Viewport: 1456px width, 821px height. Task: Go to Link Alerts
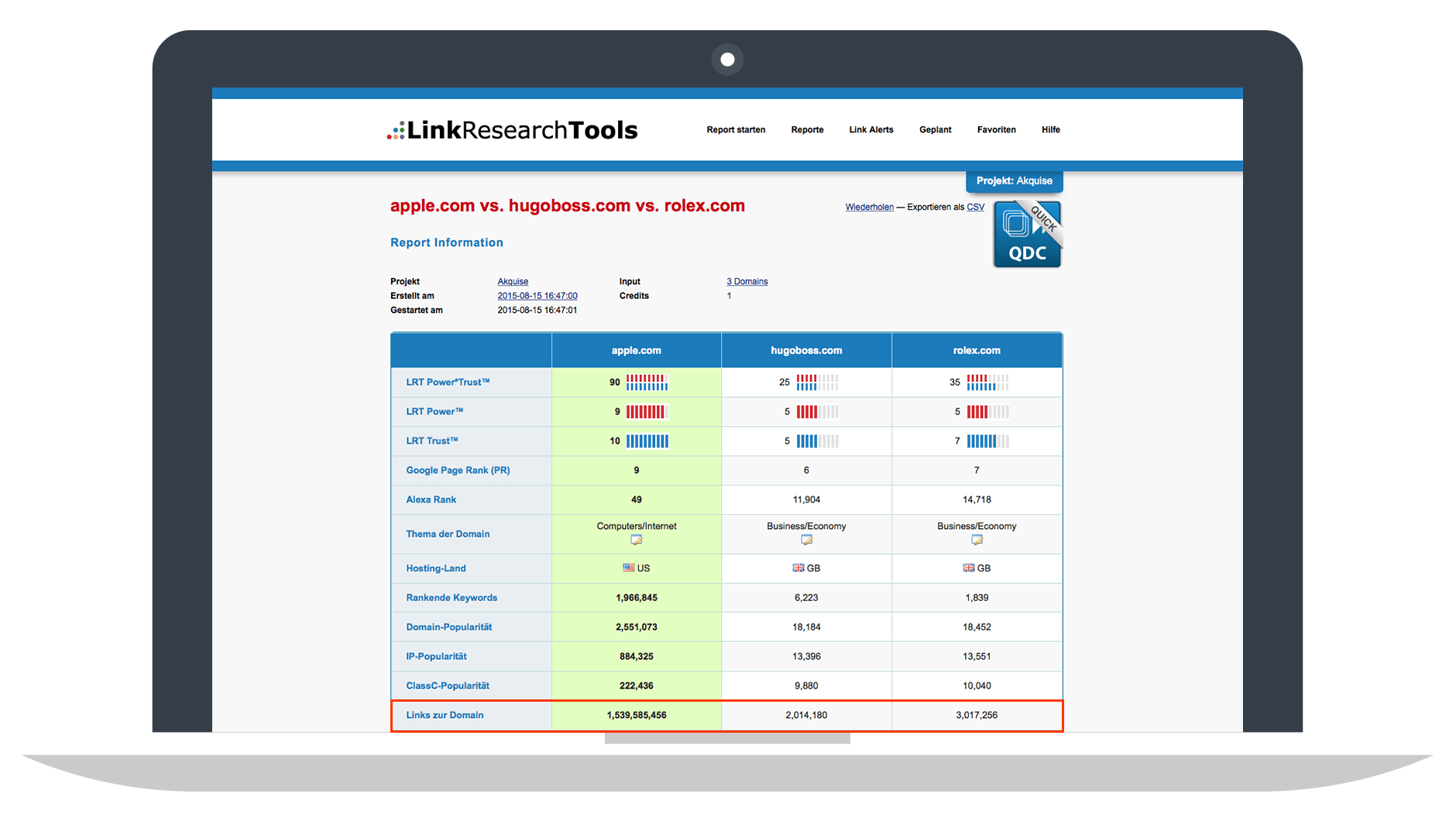pos(871,130)
